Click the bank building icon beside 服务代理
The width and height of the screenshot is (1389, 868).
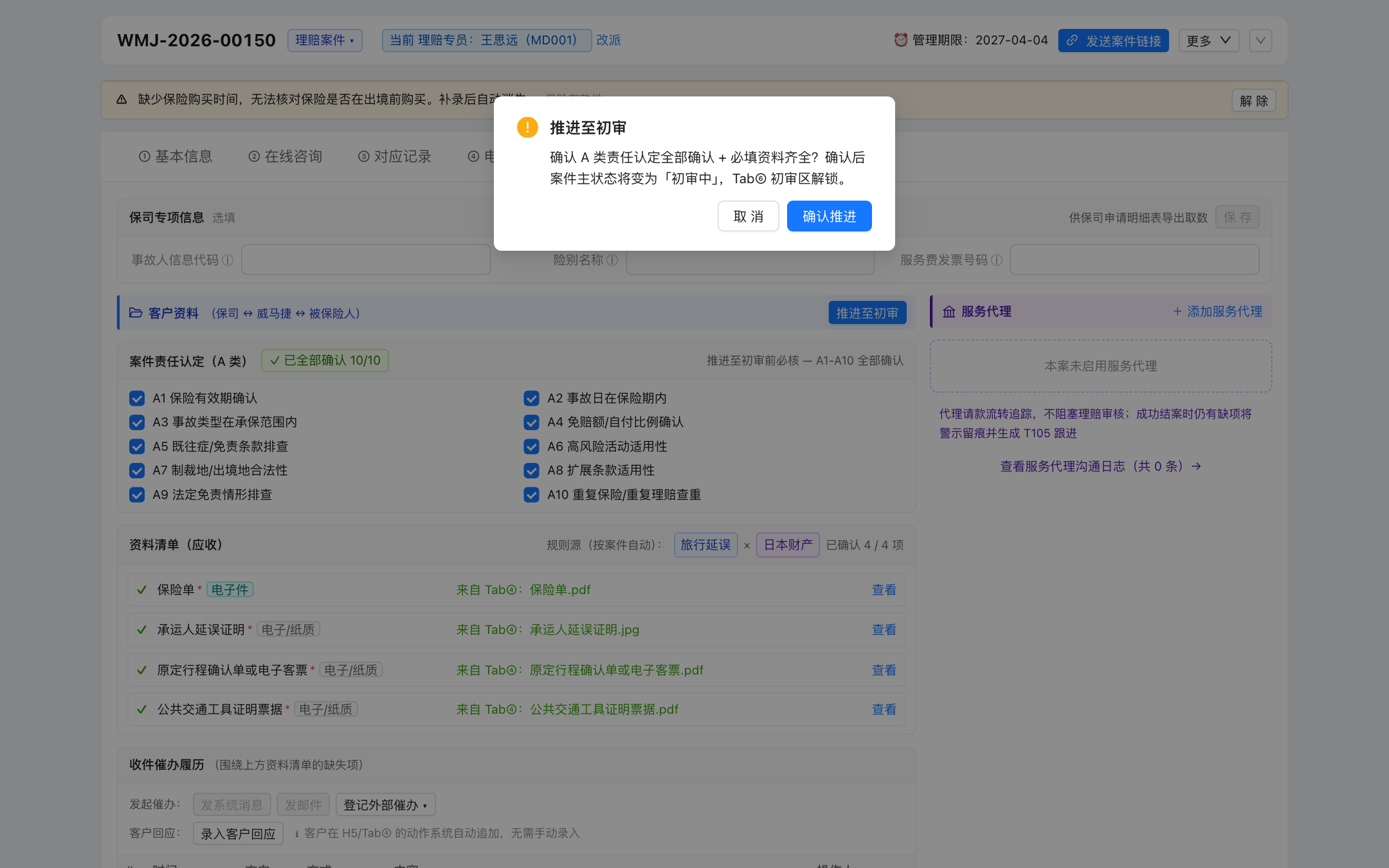pyautogui.click(x=949, y=312)
